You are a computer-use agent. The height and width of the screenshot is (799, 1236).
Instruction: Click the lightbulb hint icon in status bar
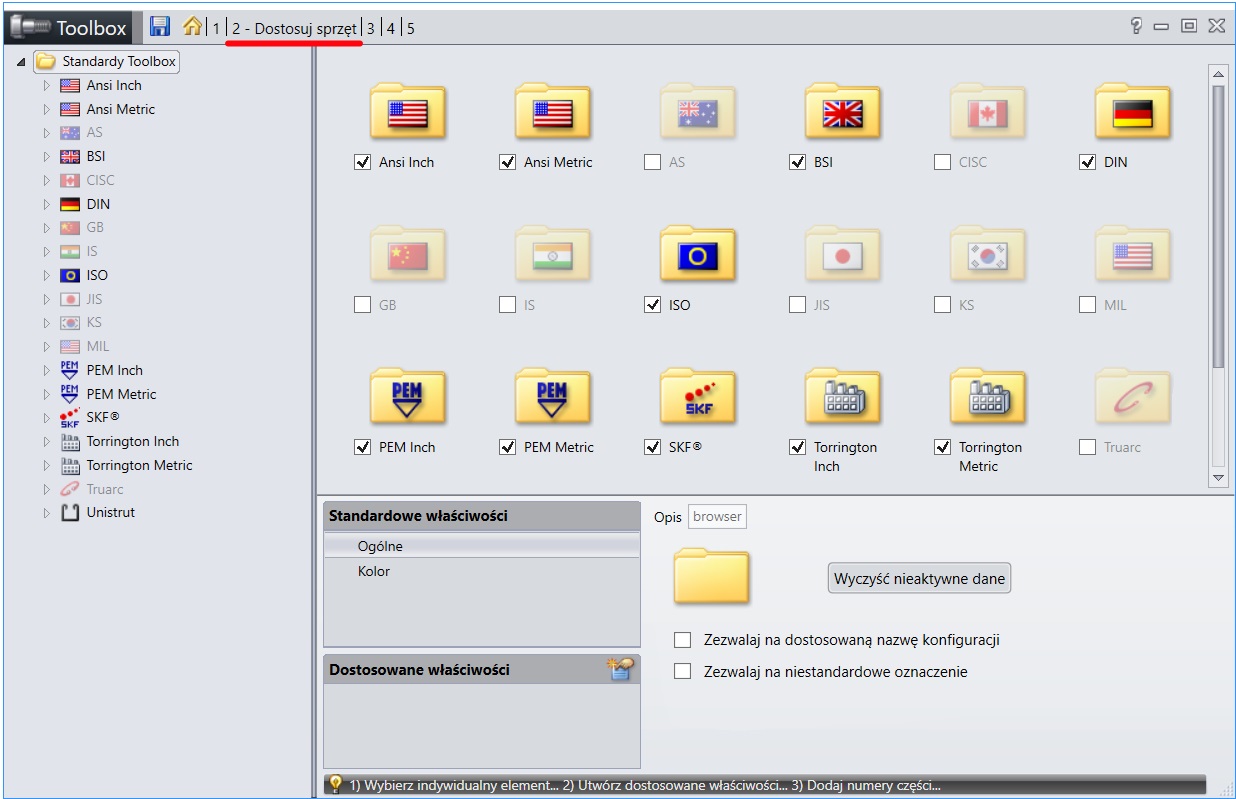tap(336, 785)
